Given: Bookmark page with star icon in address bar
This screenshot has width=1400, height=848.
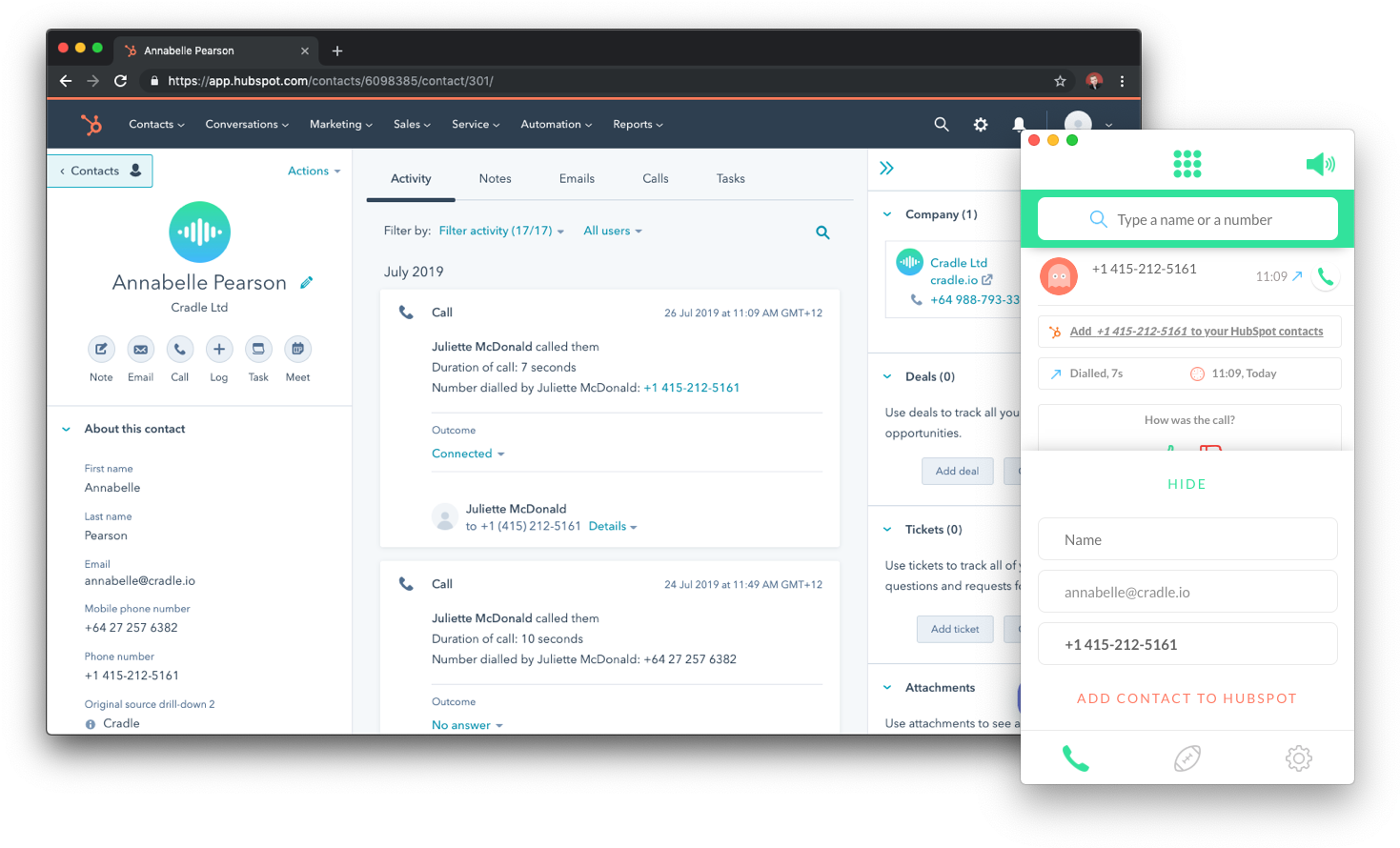Looking at the screenshot, I should click(x=1060, y=81).
